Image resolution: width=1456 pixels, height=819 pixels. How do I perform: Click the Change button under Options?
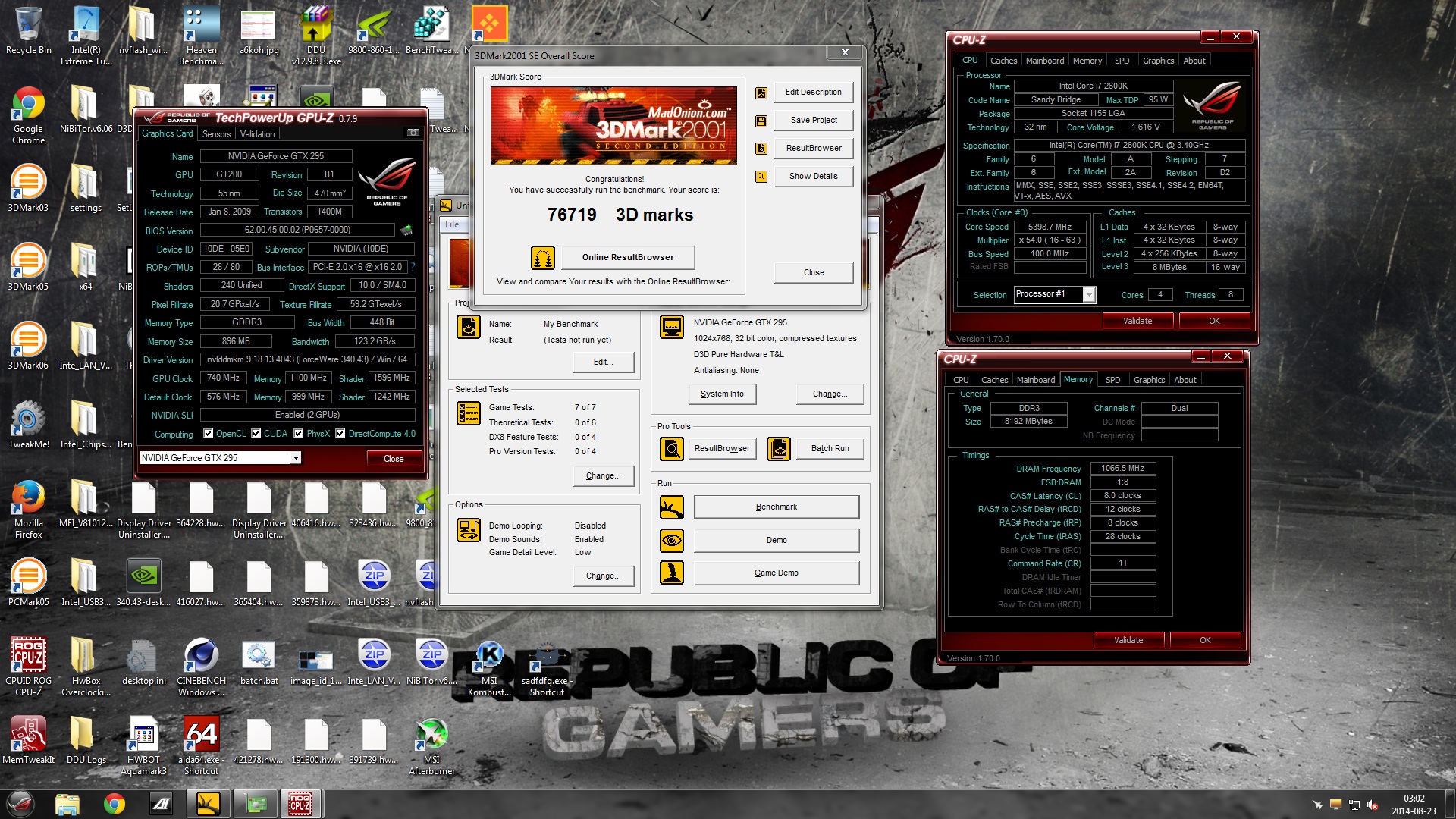(x=603, y=576)
